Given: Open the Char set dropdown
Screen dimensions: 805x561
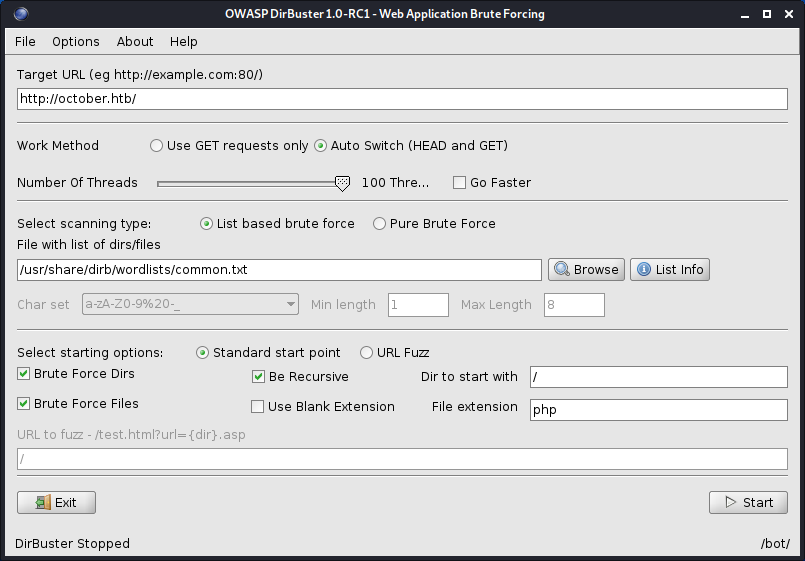Looking at the screenshot, I should point(190,304).
